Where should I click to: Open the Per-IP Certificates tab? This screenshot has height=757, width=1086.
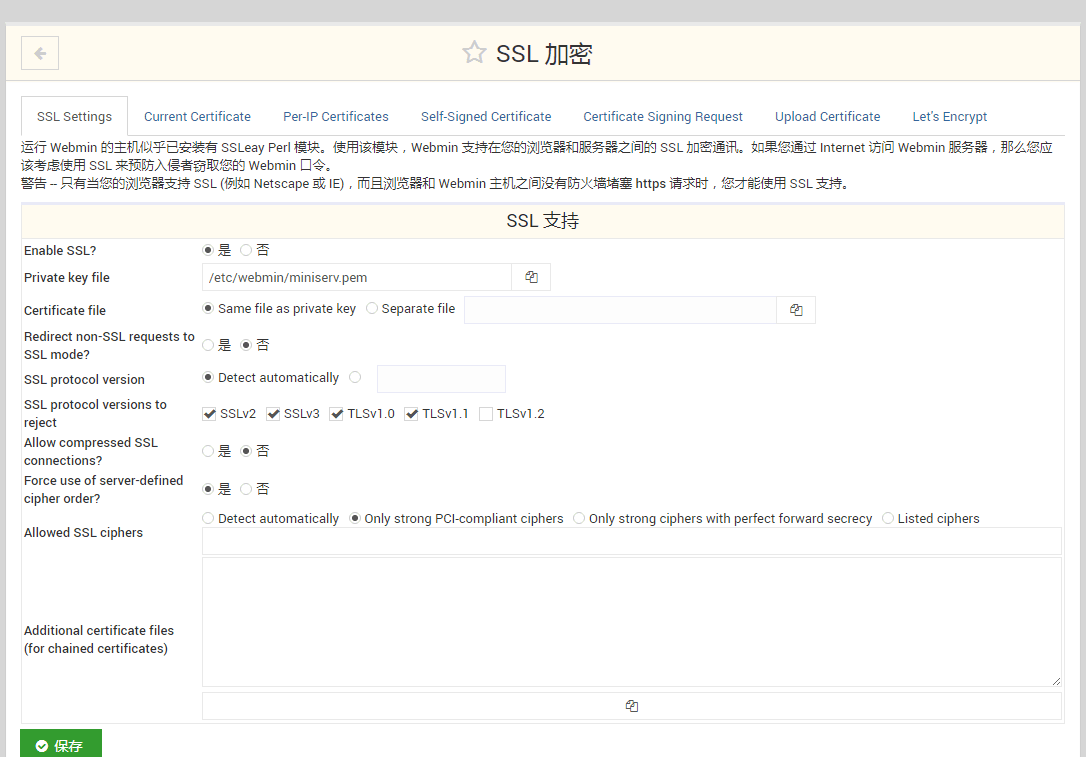[x=336, y=116]
